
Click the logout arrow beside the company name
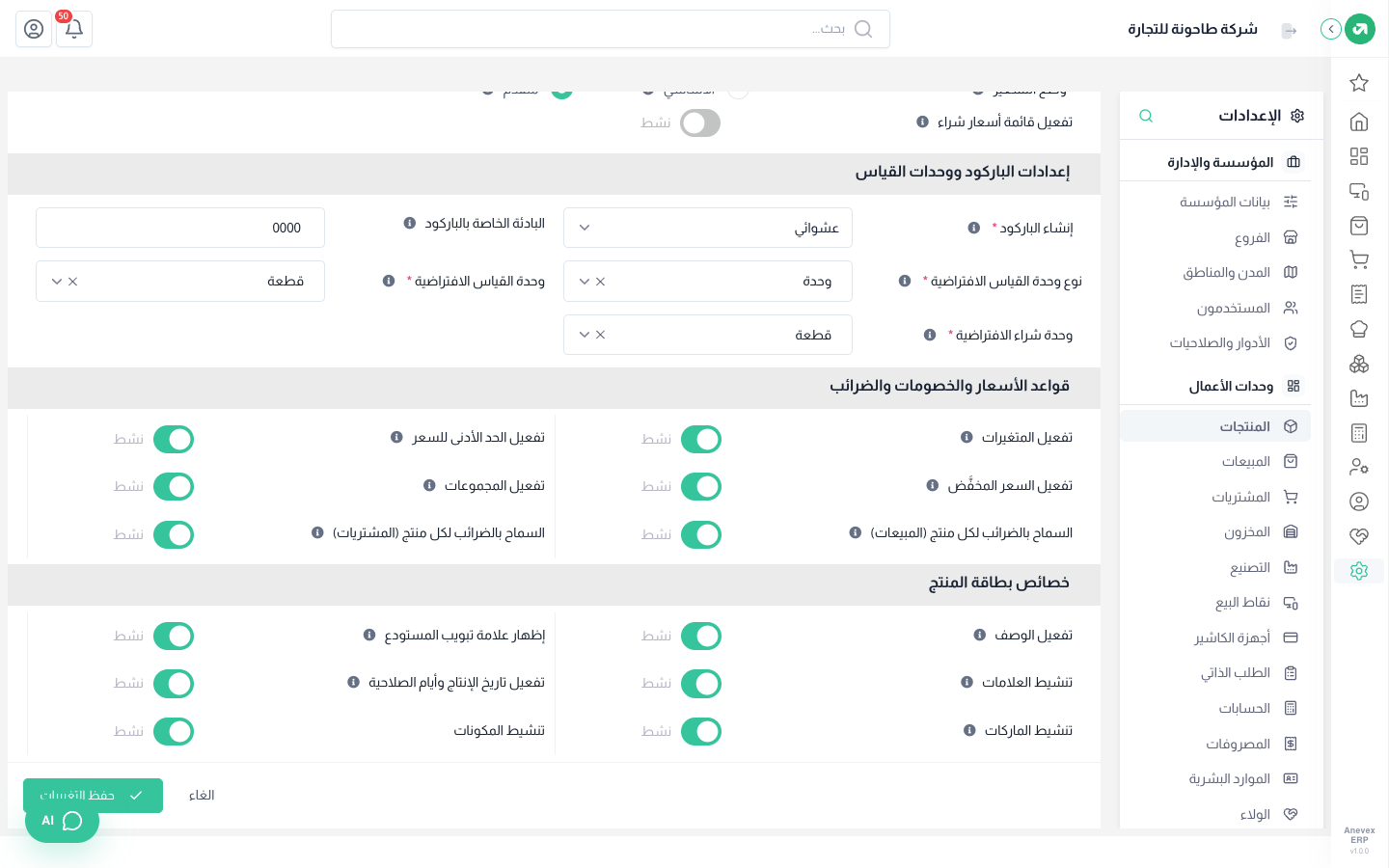coord(1290,31)
